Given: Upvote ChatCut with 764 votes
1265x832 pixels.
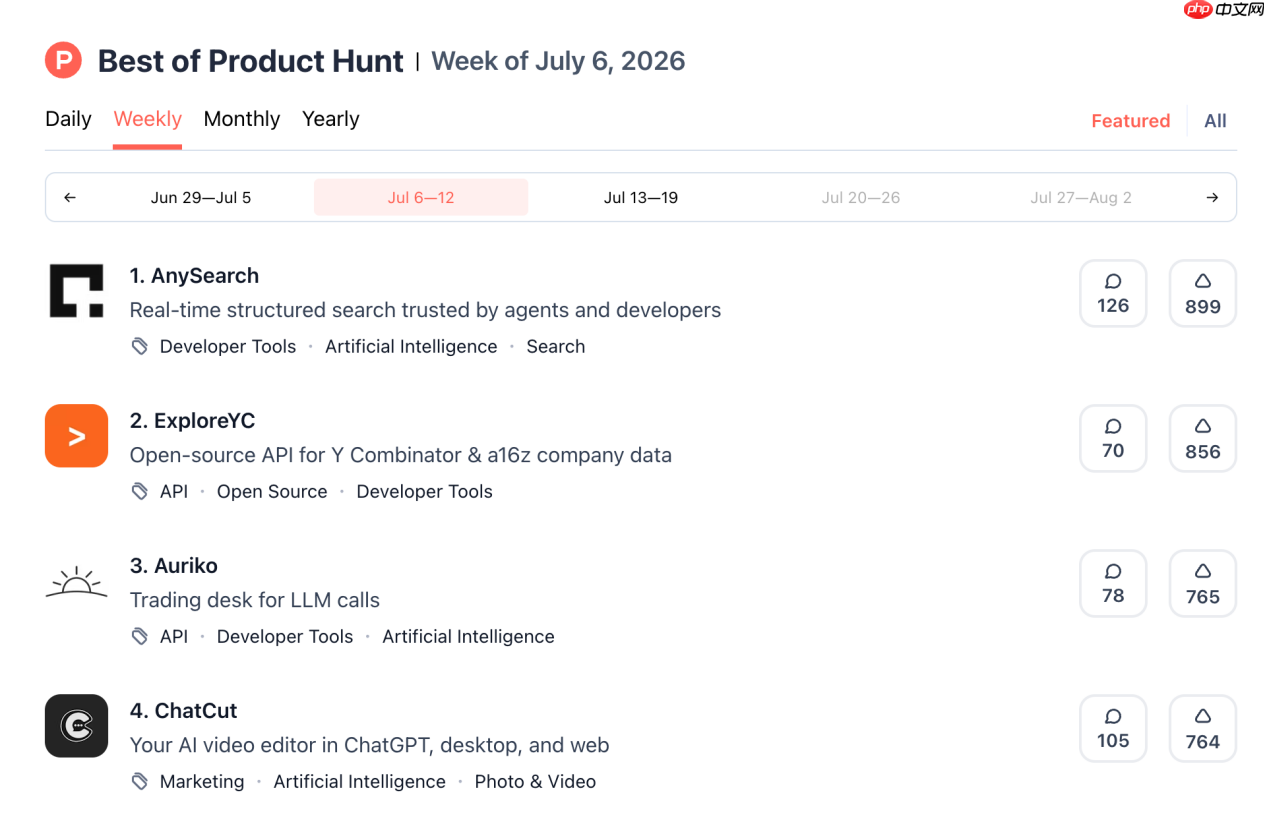Looking at the screenshot, I should tap(1203, 728).
